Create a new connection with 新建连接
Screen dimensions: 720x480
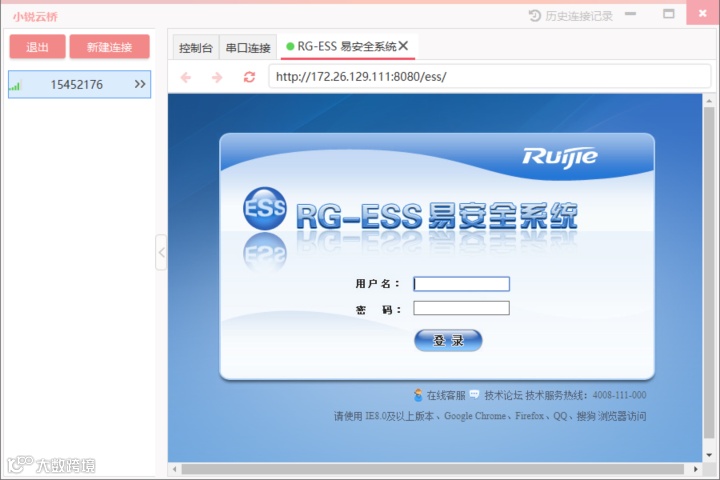pyautogui.click(x=109, y=47)
